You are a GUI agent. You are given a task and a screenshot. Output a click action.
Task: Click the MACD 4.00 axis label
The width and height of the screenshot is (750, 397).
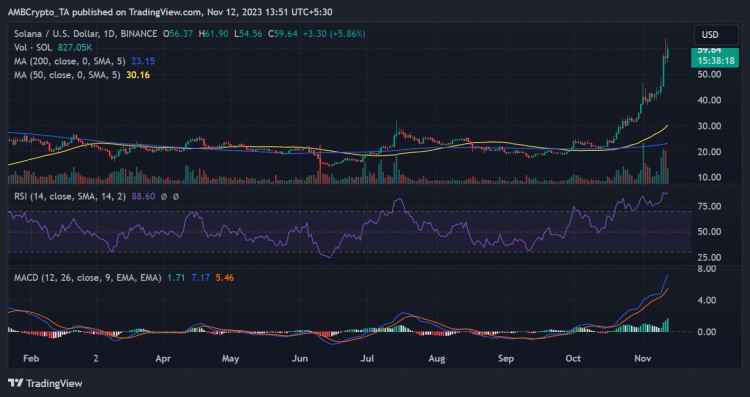tap(706, 301)
